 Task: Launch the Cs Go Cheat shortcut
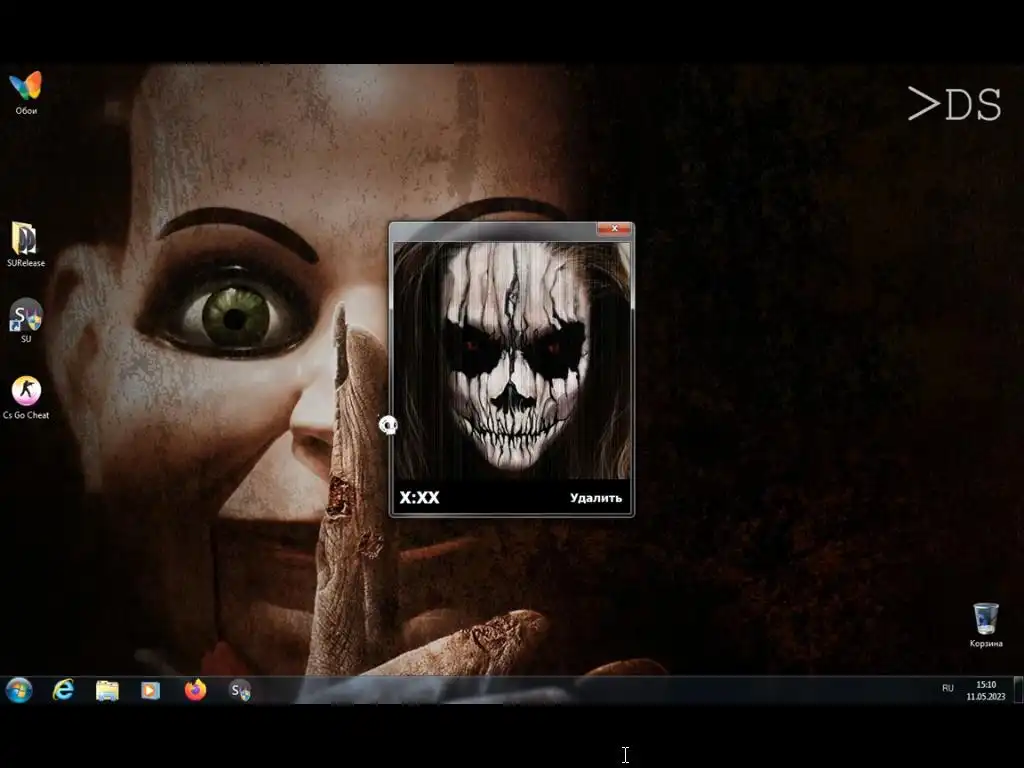click(x=26, y=396)
